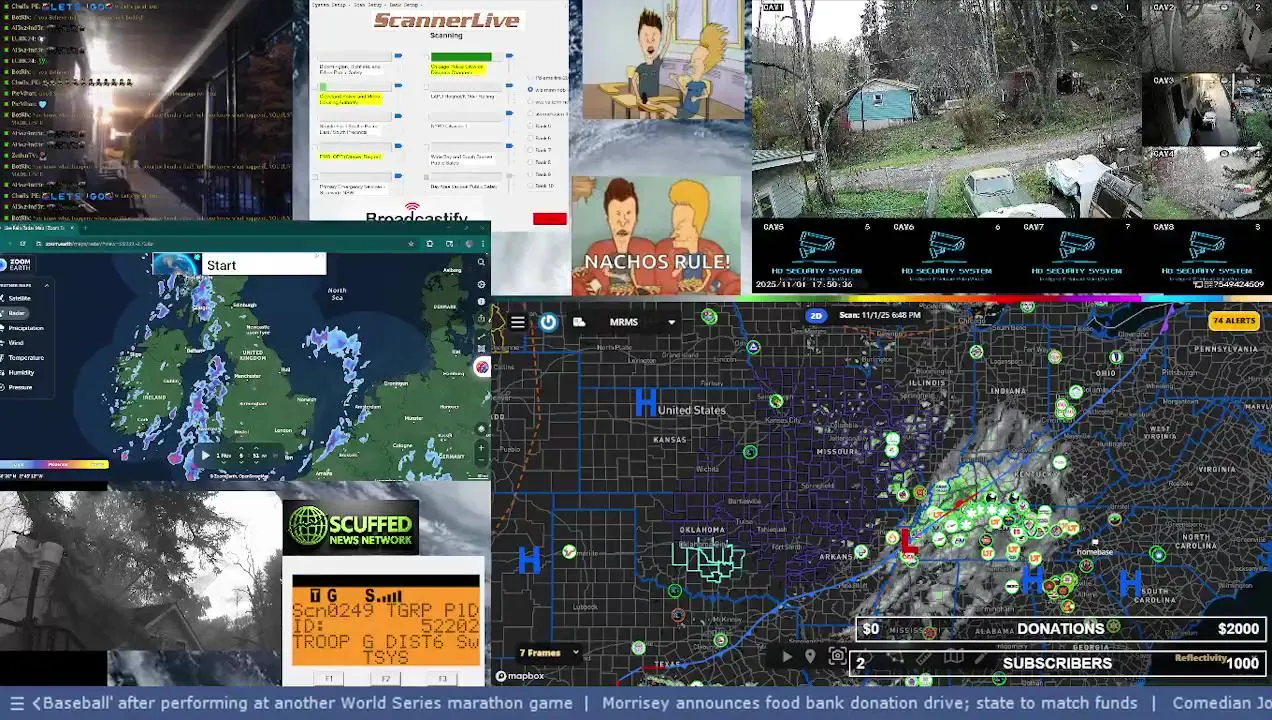Bookmark the page with the browser star icon
Image resolution: width=1272 pixels, height=720 pixels.
(411, 244)
